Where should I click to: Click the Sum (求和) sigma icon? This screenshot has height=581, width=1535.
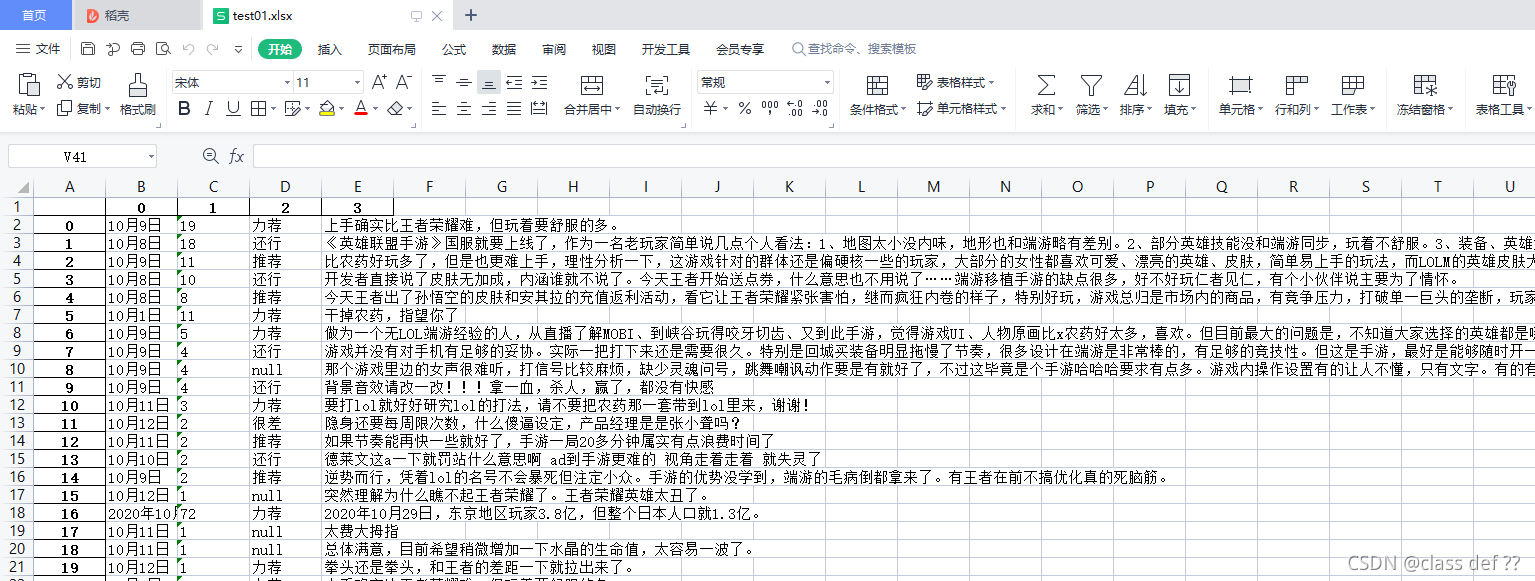[1045, 85]
